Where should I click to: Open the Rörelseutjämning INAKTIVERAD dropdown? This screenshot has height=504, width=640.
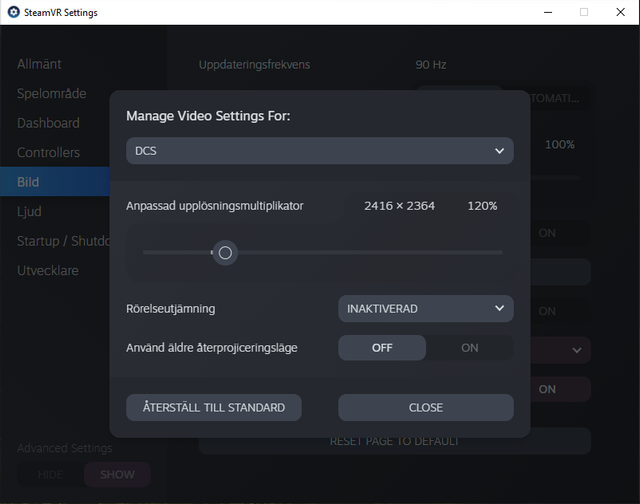pos(426,309)
